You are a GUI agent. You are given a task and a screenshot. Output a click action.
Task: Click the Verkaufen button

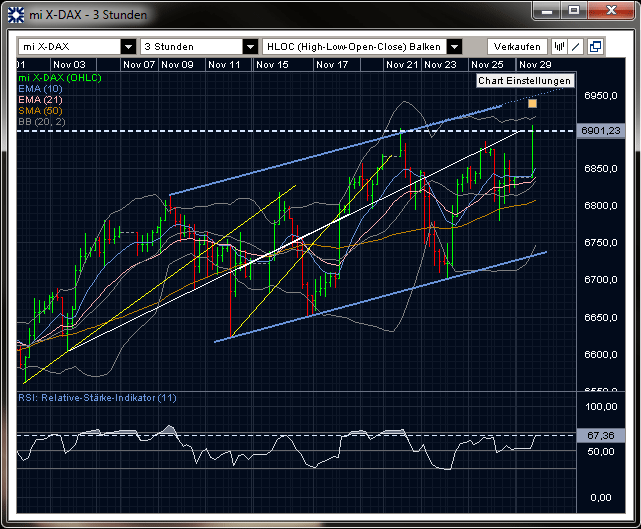point(517,47)
